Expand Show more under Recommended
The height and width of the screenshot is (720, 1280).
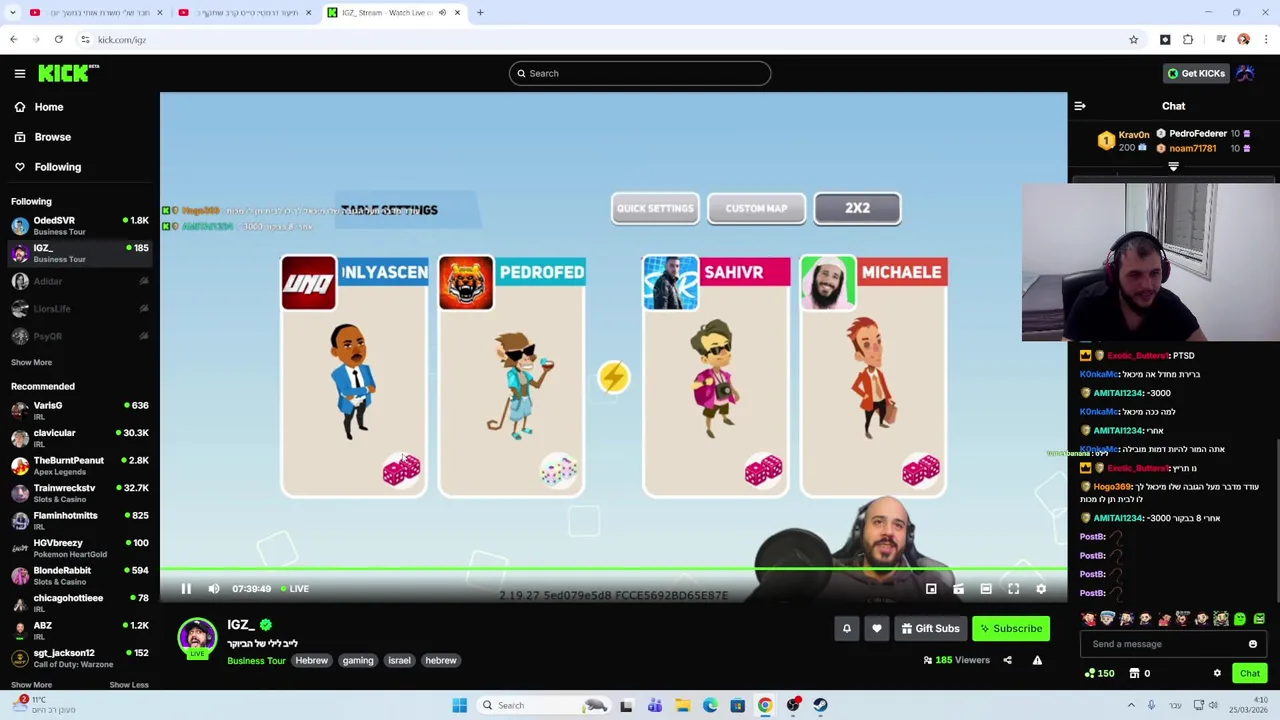(x=31, y=685)
